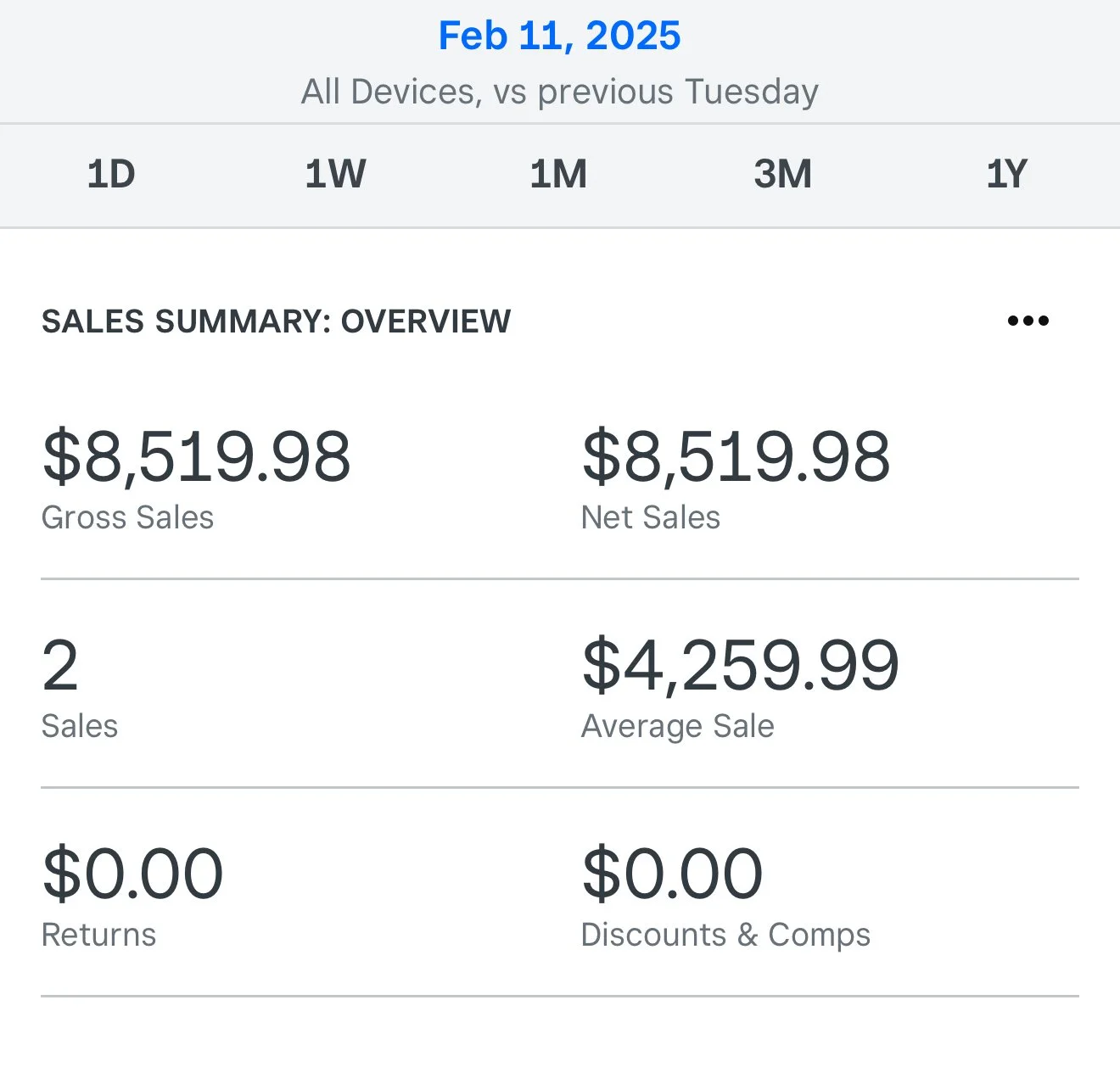This screenshot has height=1067, width=1120.
Task: Open the three-dot more options menu
Action: pyautogui.click(x=1028, y=321)
